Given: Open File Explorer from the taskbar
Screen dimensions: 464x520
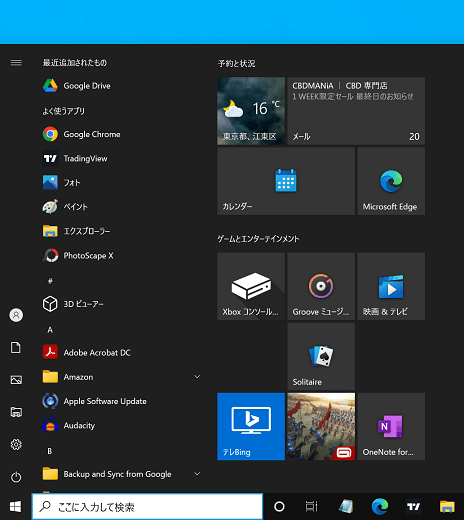Looking at the screenshot, I should tap(447, 507).
